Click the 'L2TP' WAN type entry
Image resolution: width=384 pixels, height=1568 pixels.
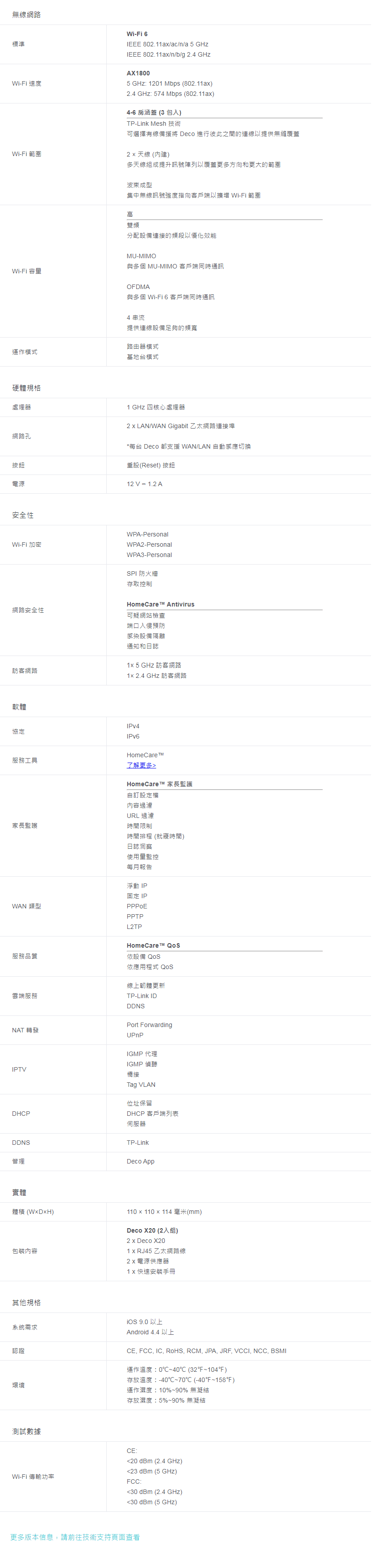point(134,927)
